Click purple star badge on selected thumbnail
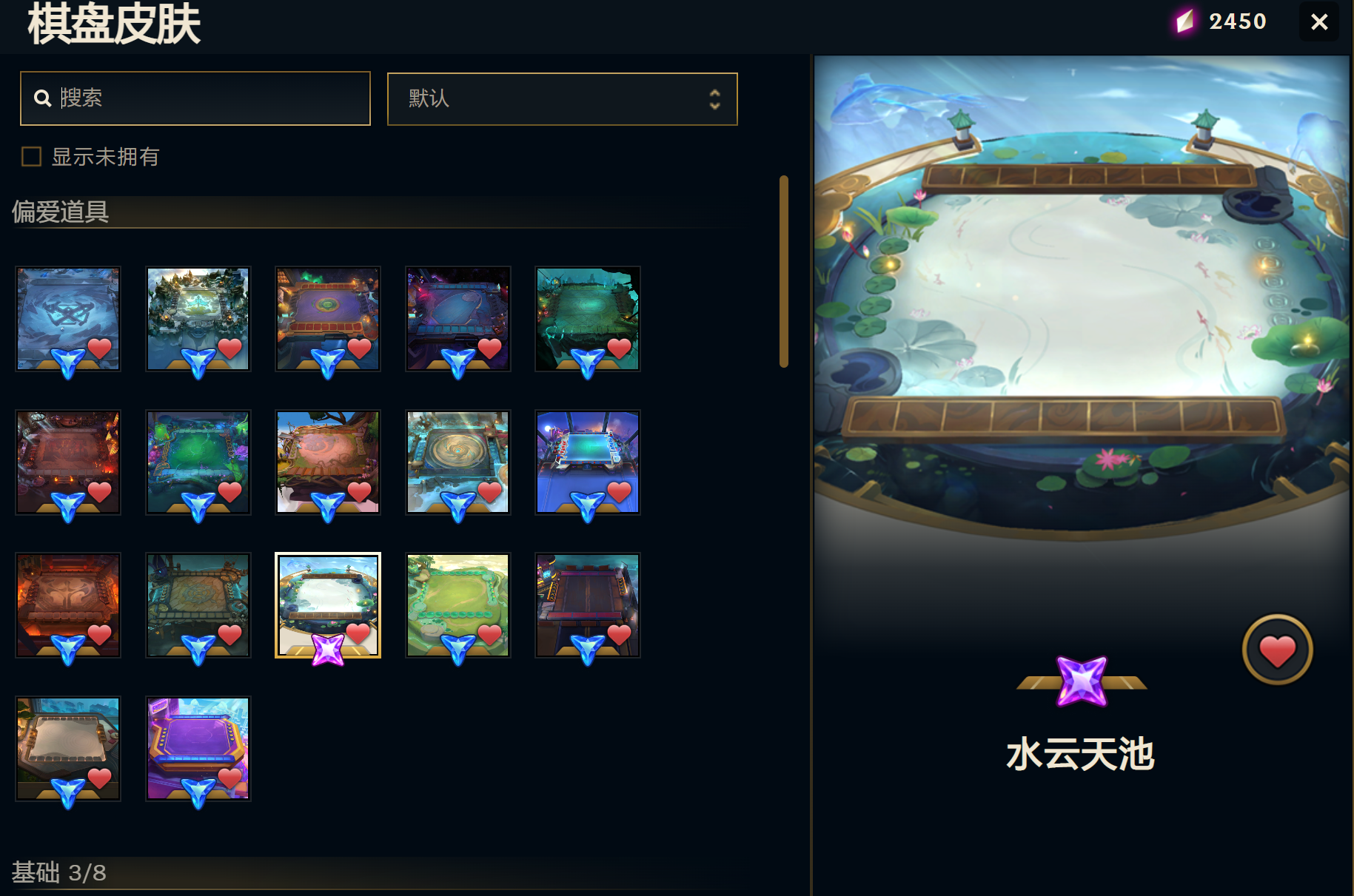This screenshot has width=1354, height=896. pyautogui.click(x=328, y=650)
